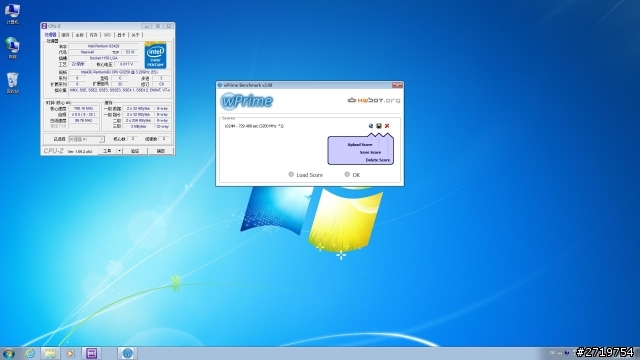
Task: Open the processor selection dropdown in CPU-Z
Action: click(x=86, y=139)
